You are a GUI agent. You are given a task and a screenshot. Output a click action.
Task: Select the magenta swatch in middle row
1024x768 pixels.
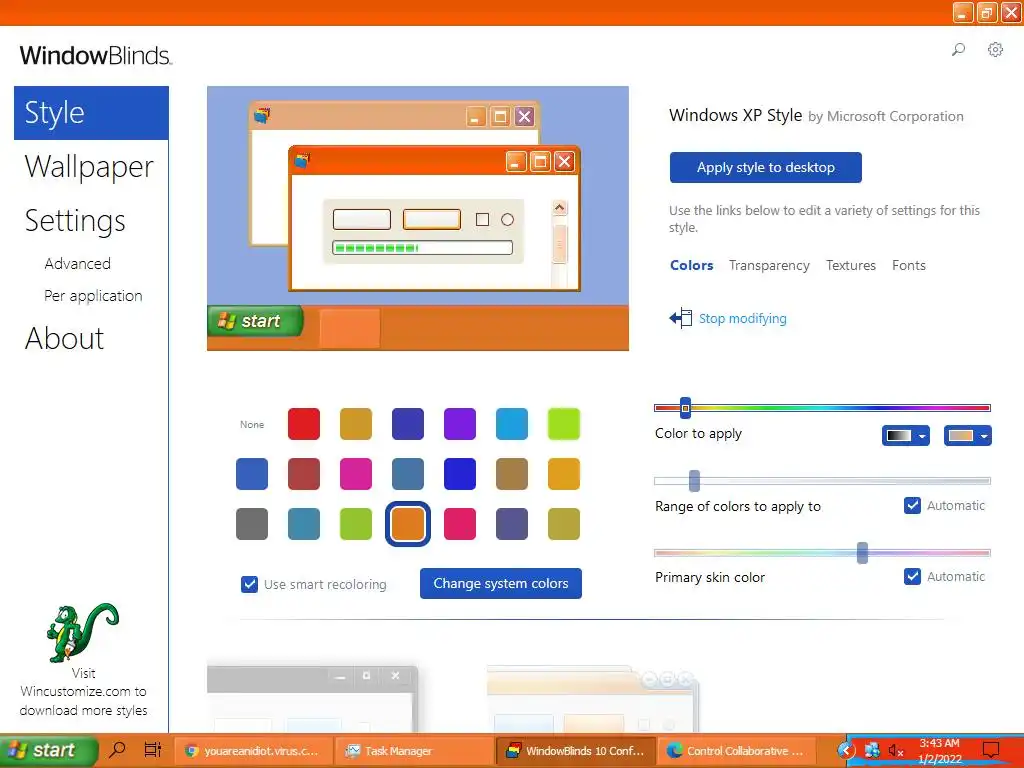tap(356, 473)
